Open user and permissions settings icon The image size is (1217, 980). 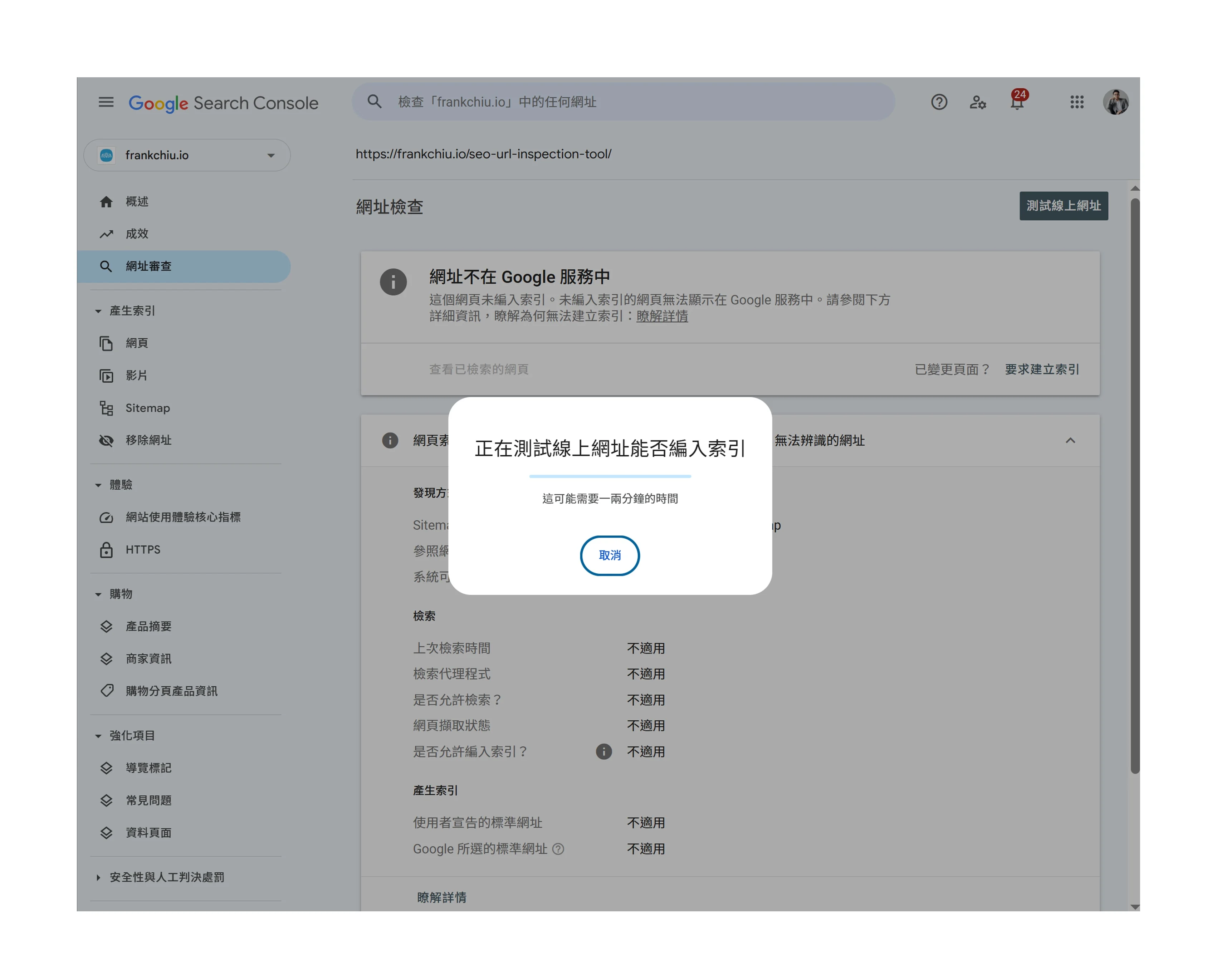click(978, 102)
